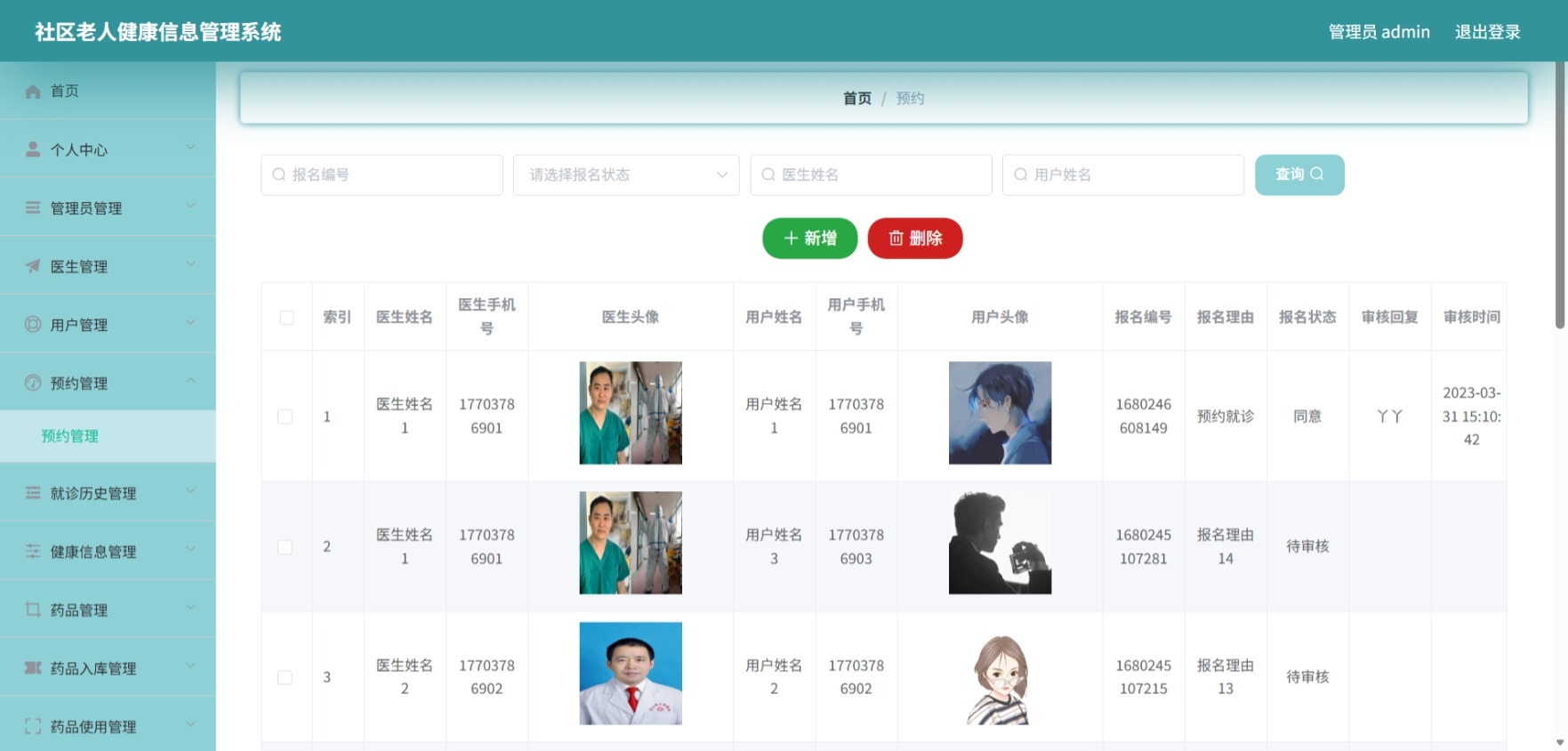Click the icon beside 药品入库管理
Image resolution: width=1568 pixels, height=751 pixels.
click(x=33, y=668)
